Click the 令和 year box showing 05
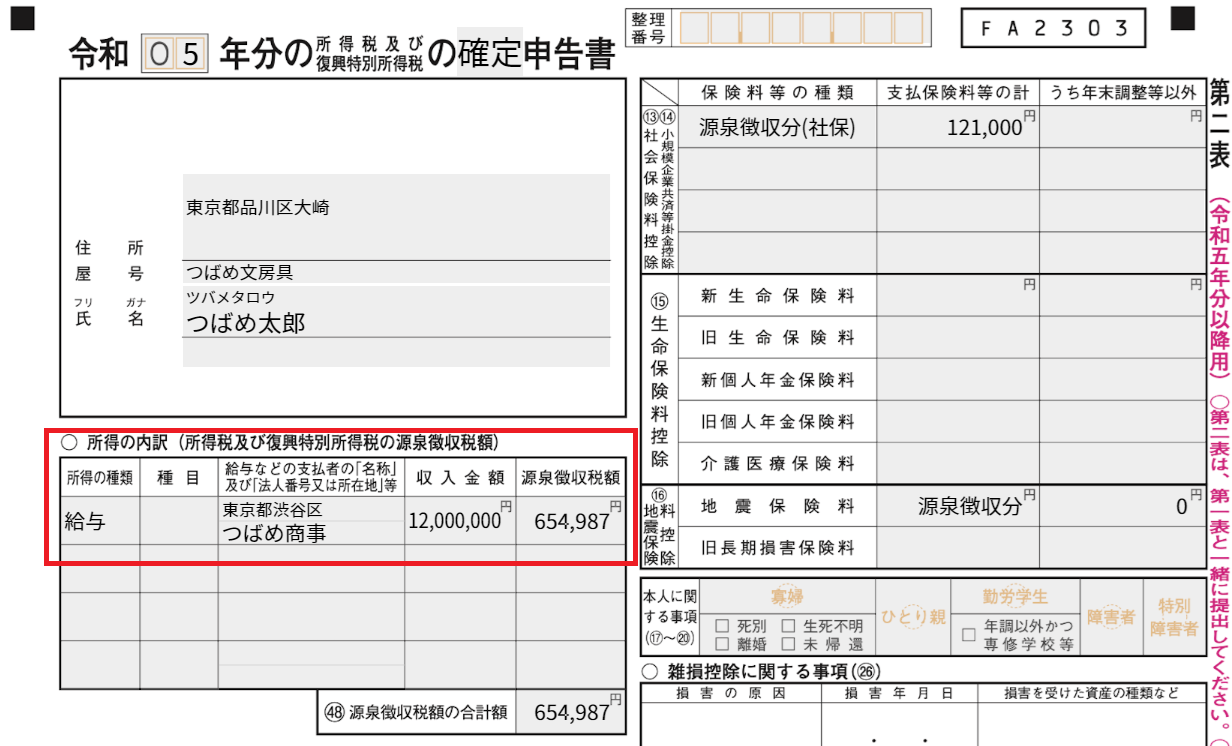 coord(175,54)
